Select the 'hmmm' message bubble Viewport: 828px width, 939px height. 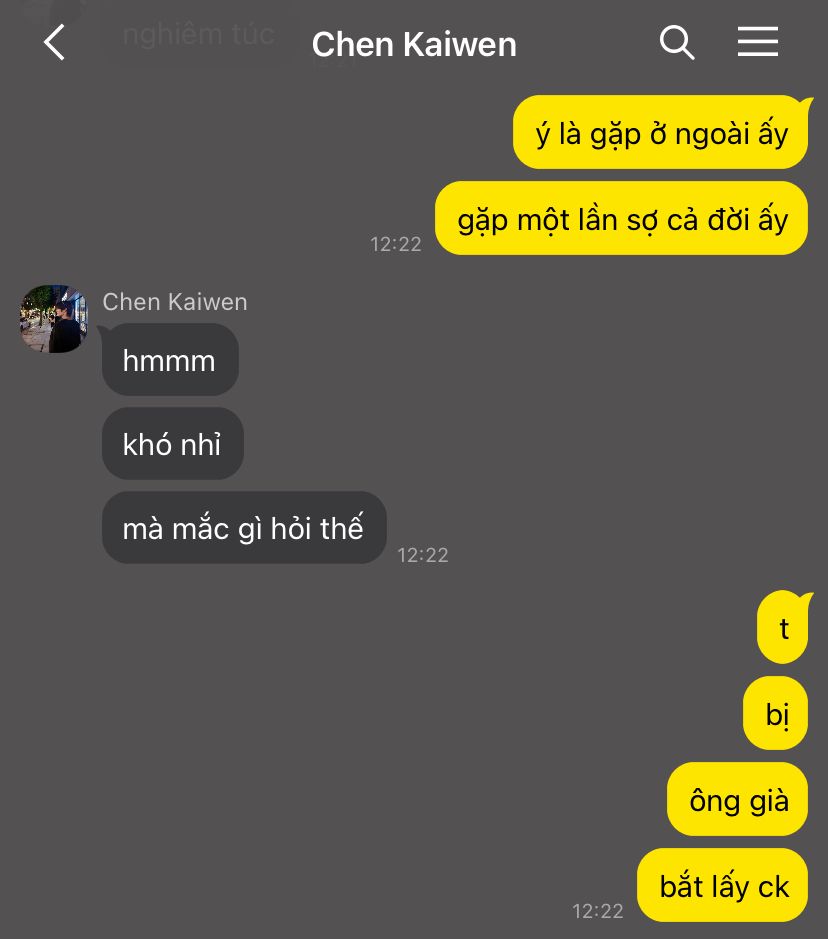(170, 359)
